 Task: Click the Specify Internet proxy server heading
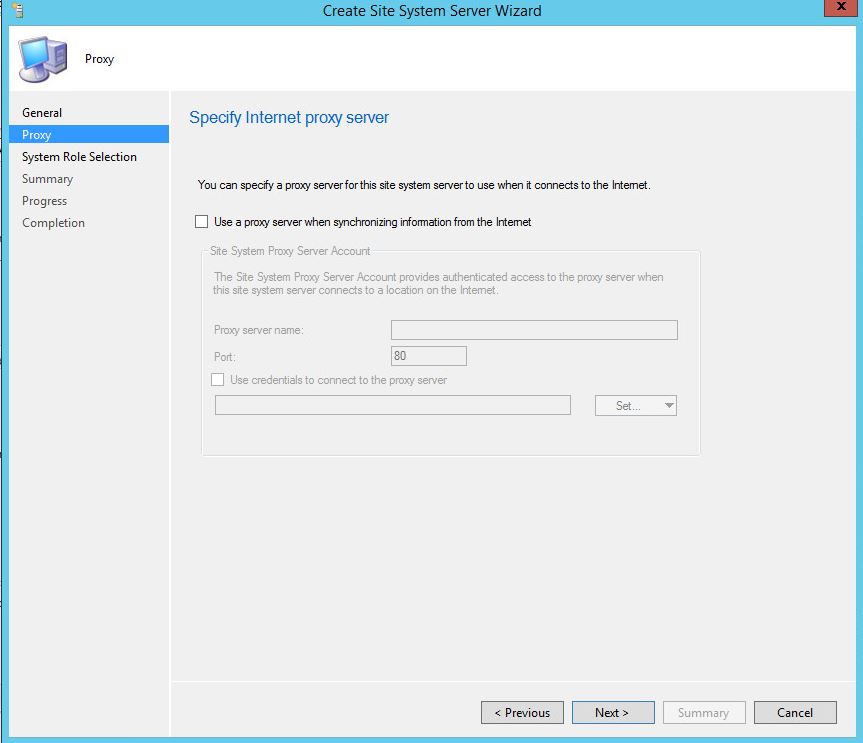point(288,117)
